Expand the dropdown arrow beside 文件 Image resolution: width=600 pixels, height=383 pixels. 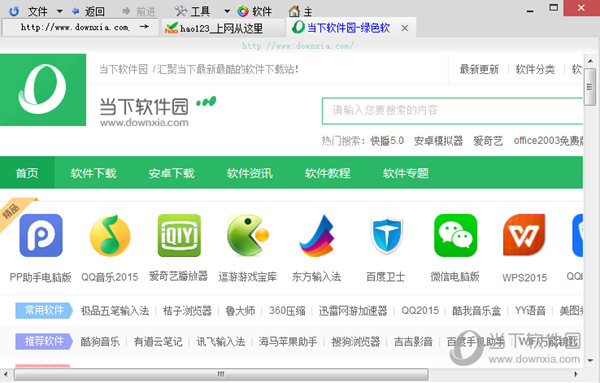point(59,11)
